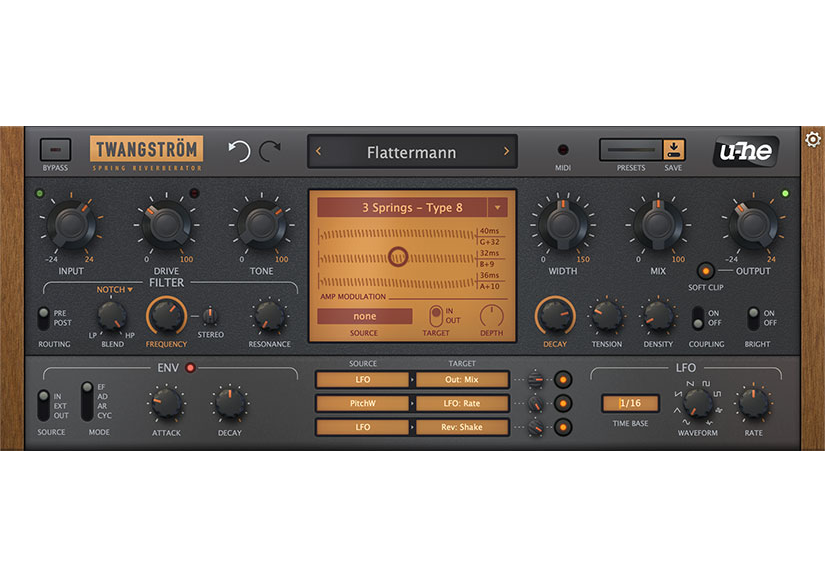Flip the ENV Source in/ext/out switch
Screen dimensions: 825x578
point(43,405)
